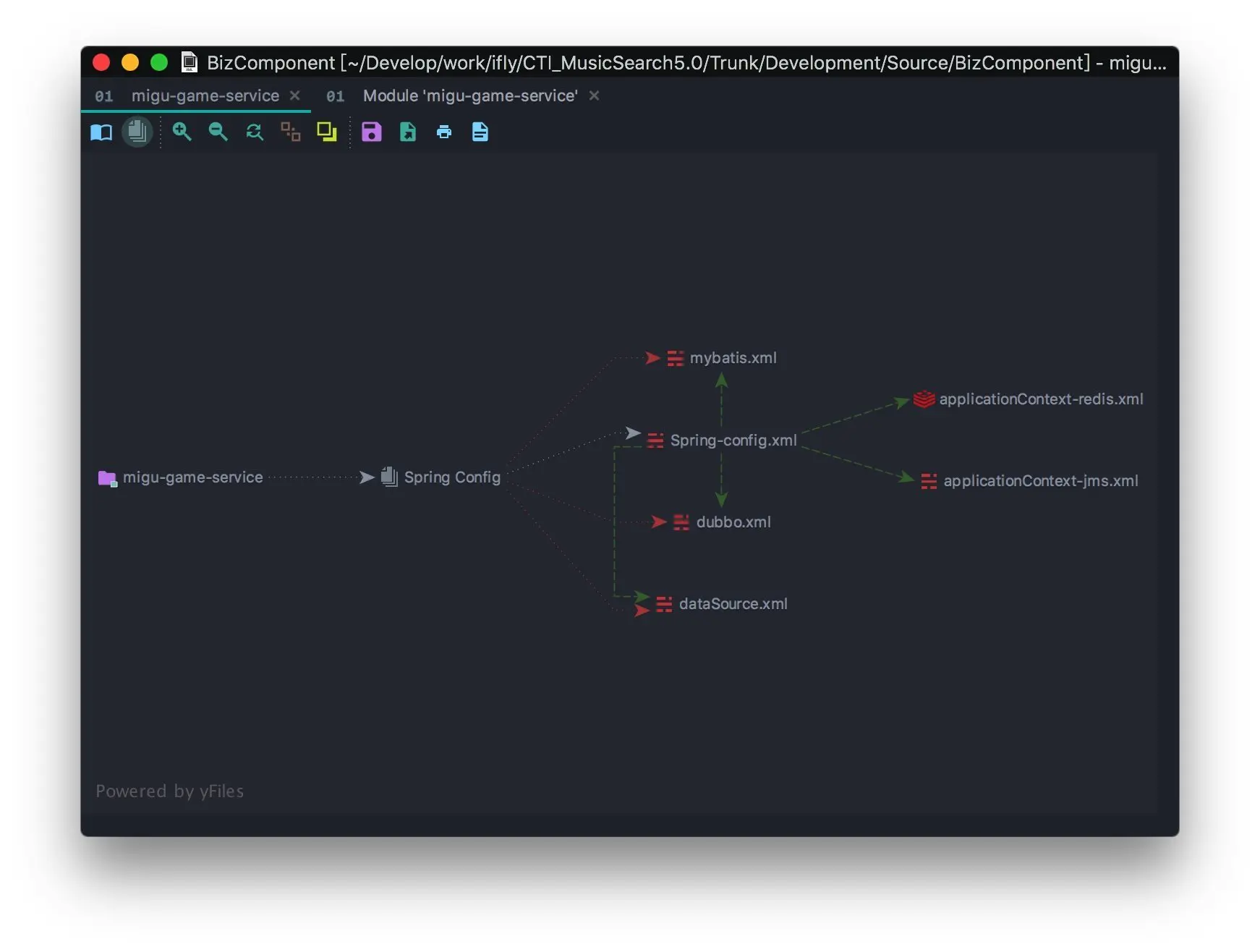Image resolution: width=1260 pixels, height=952 pixels.
Task: Click the applicationContext-redis.xml node
Action: pos(1040,399)
